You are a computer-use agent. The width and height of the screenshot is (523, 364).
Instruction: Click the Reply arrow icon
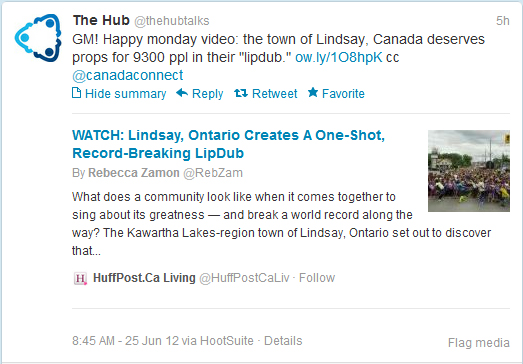click(x=182, y=93)
